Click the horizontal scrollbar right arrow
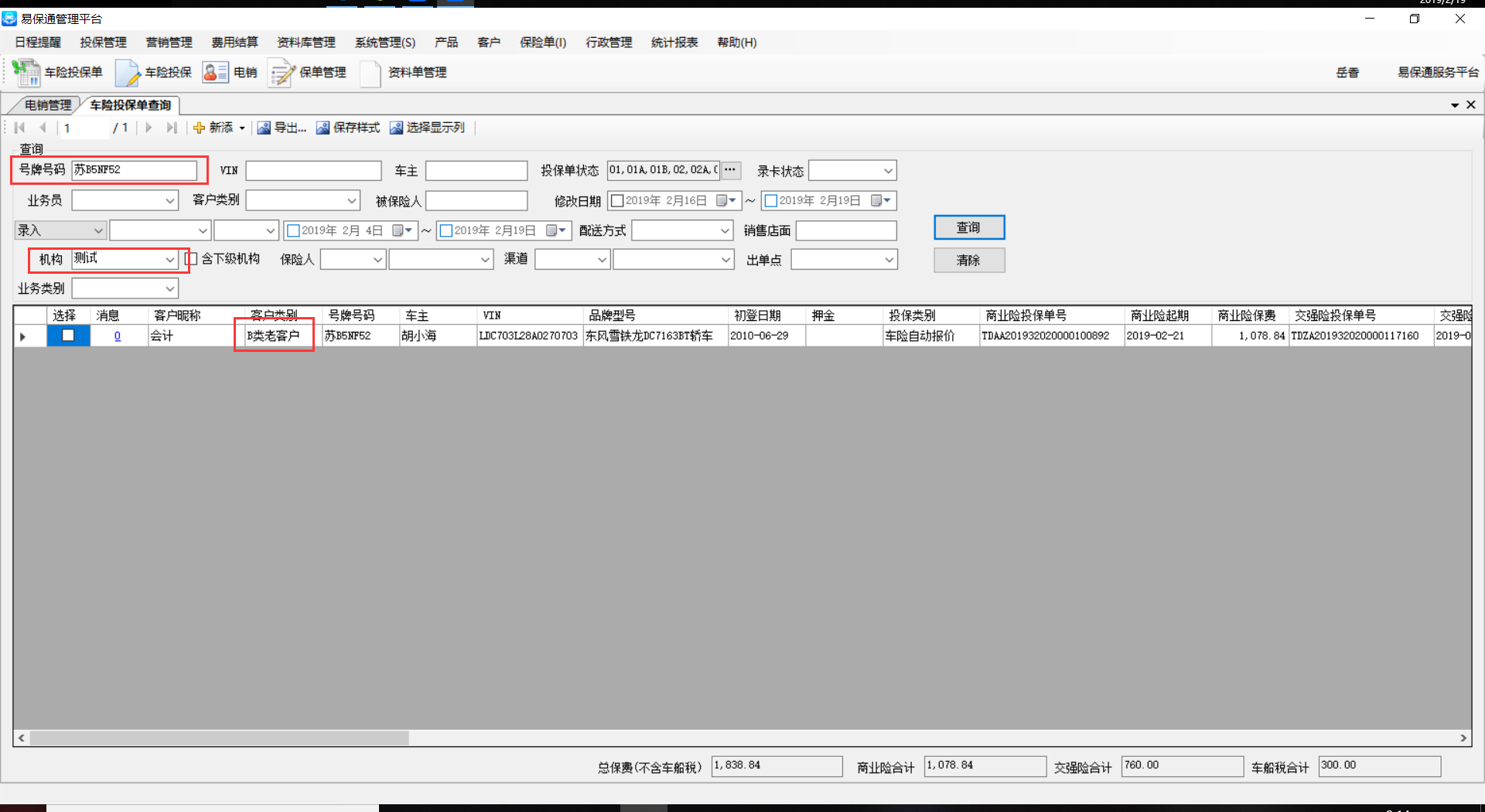Viewport: 1485px width, 812px height. (x=1463, y=738)
